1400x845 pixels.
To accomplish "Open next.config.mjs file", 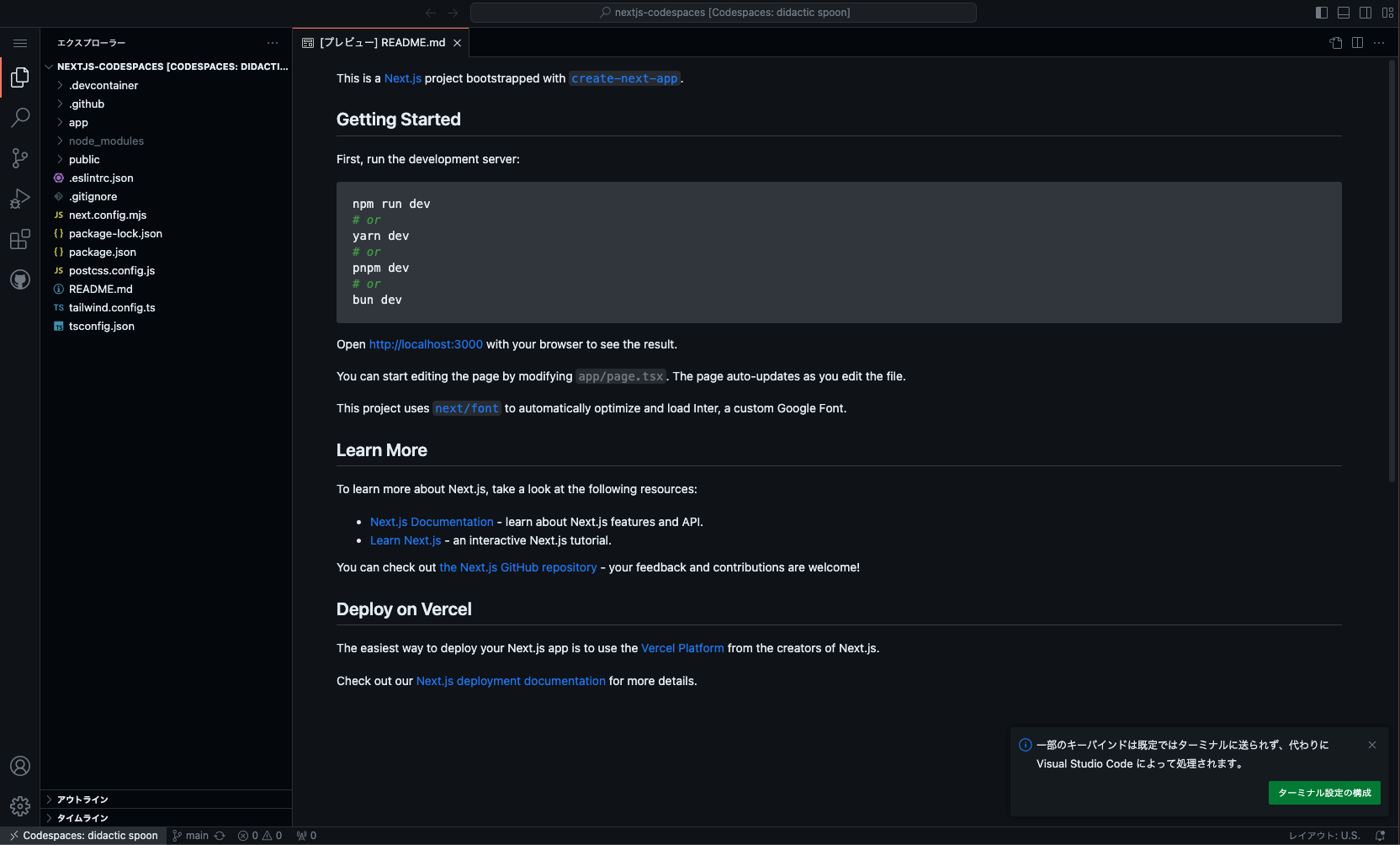I will [x=167, y=215].
